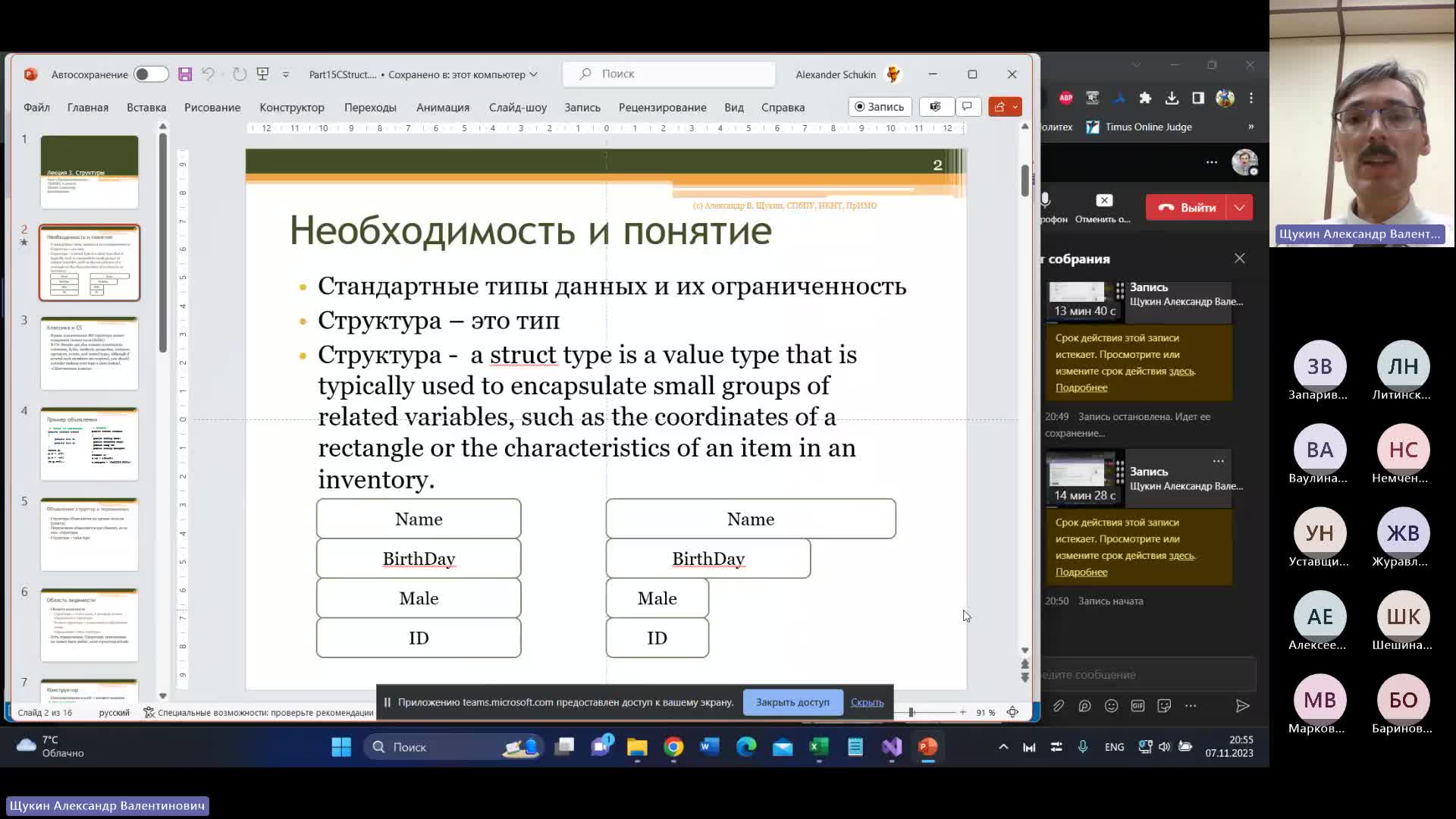Open the Справка tab
1456x819 pixels.
coord(783,107)
